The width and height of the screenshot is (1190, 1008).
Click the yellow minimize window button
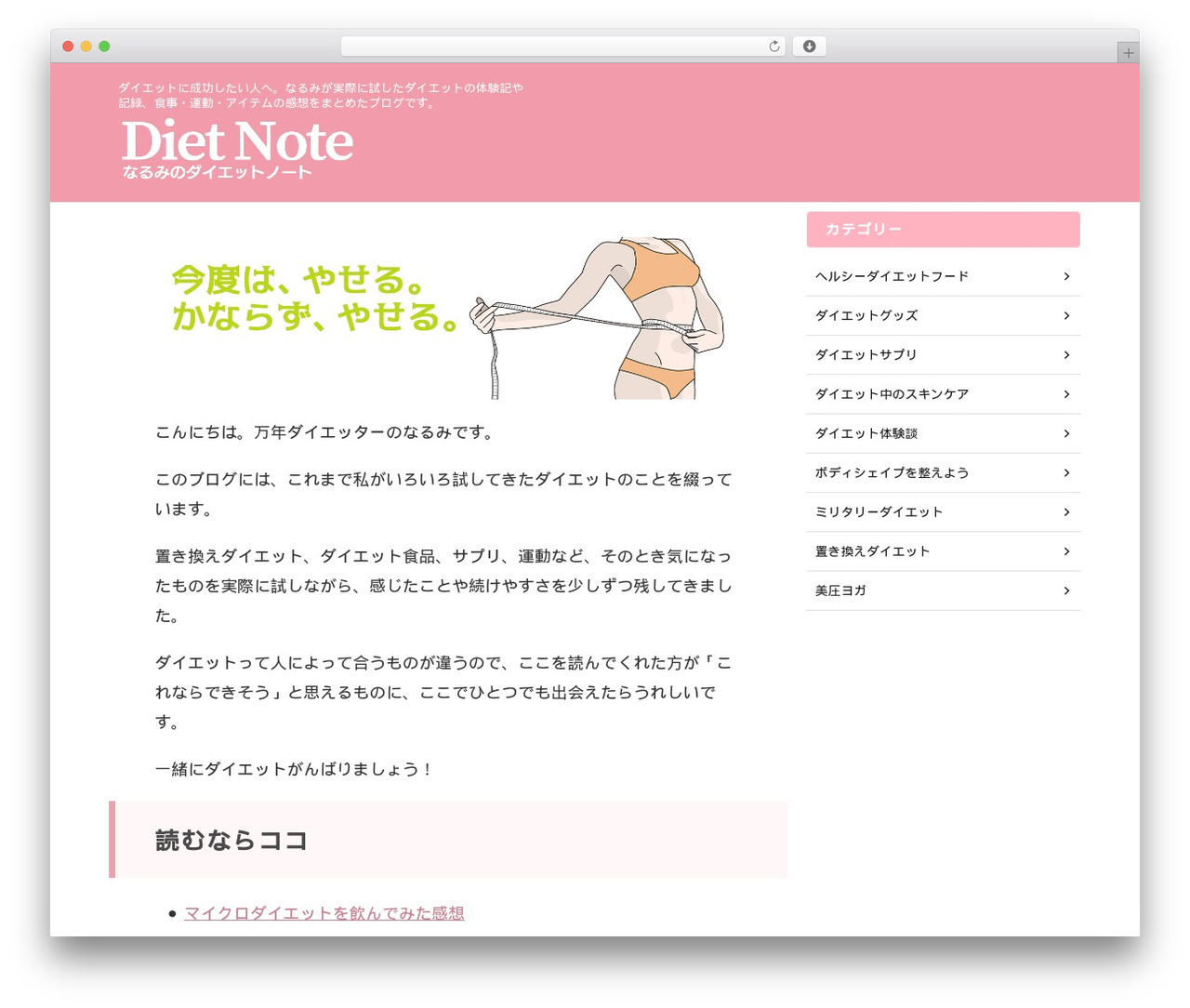pos(86,46)
